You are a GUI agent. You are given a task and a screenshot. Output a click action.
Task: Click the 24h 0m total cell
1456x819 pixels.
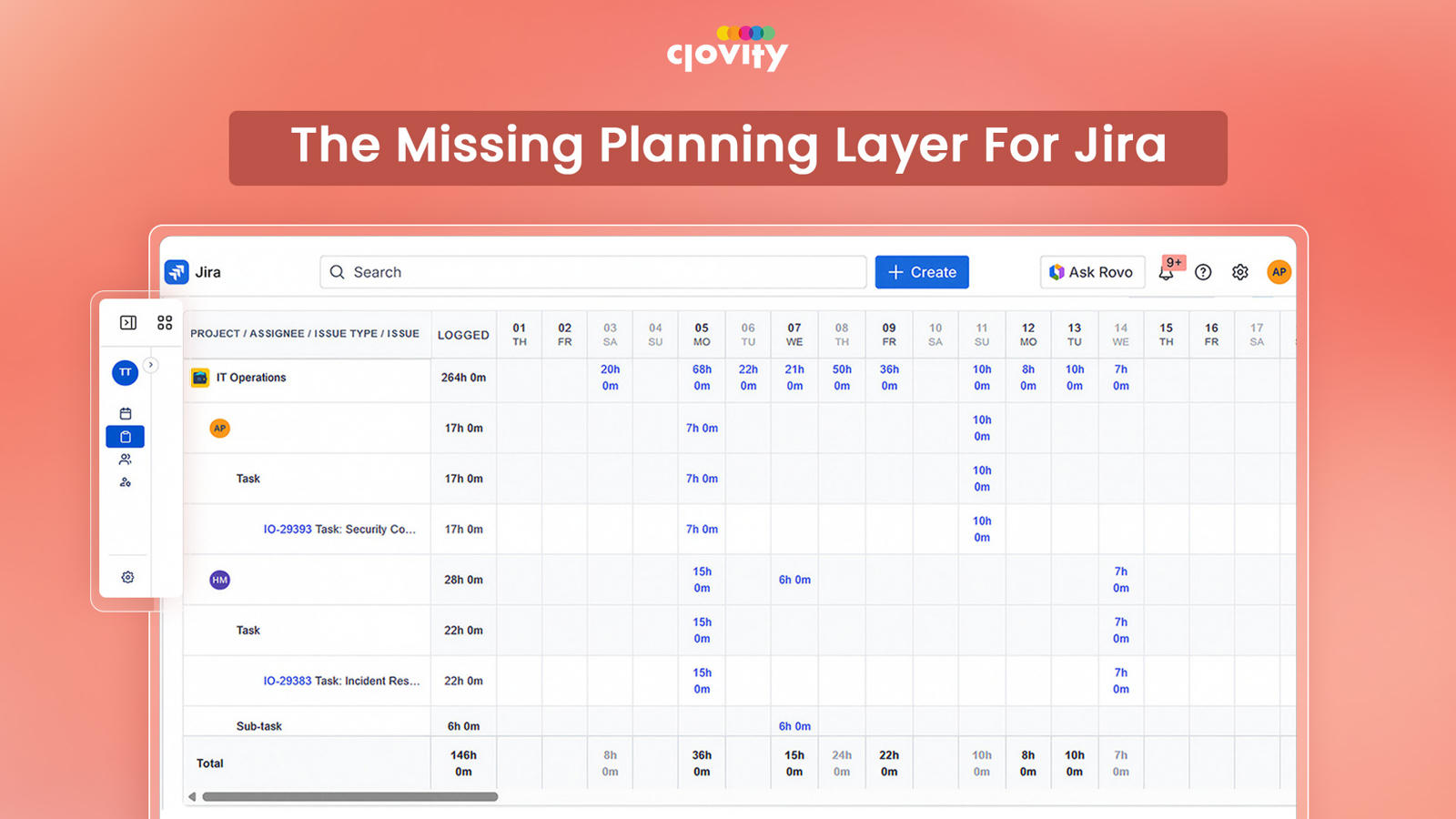842,763
